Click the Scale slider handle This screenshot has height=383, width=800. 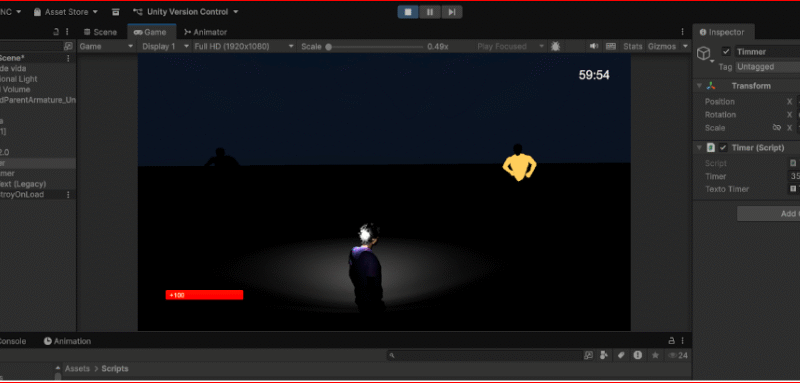pos(329,46)
